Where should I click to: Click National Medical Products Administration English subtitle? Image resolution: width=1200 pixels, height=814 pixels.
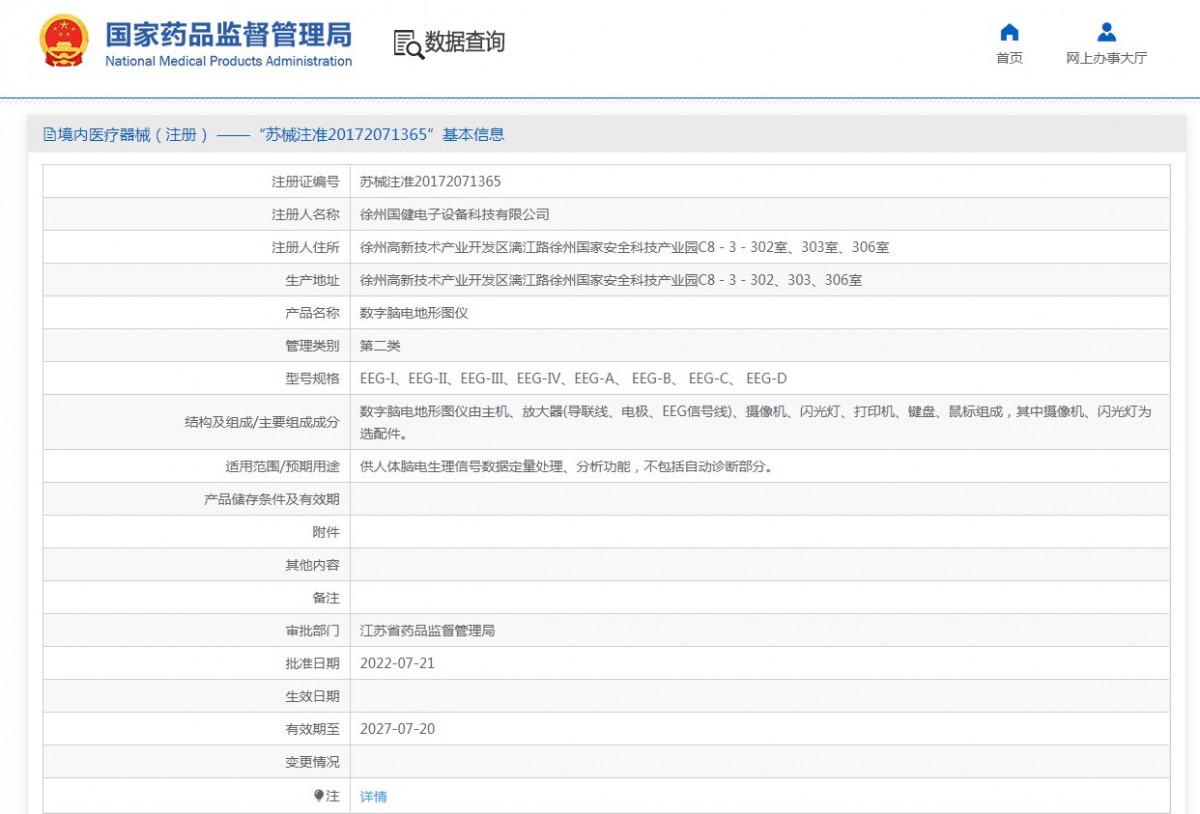pos(229,61)
